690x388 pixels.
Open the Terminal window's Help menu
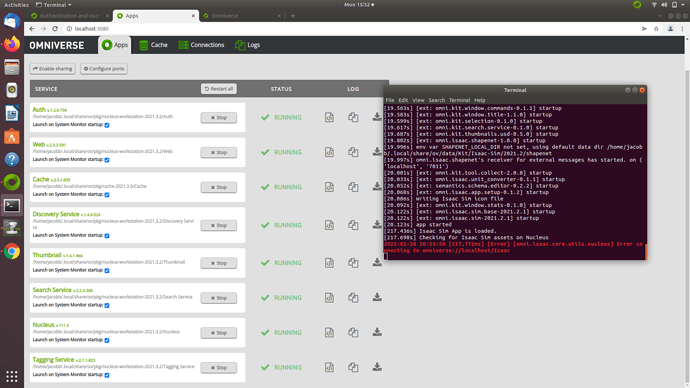click(480, 100)
